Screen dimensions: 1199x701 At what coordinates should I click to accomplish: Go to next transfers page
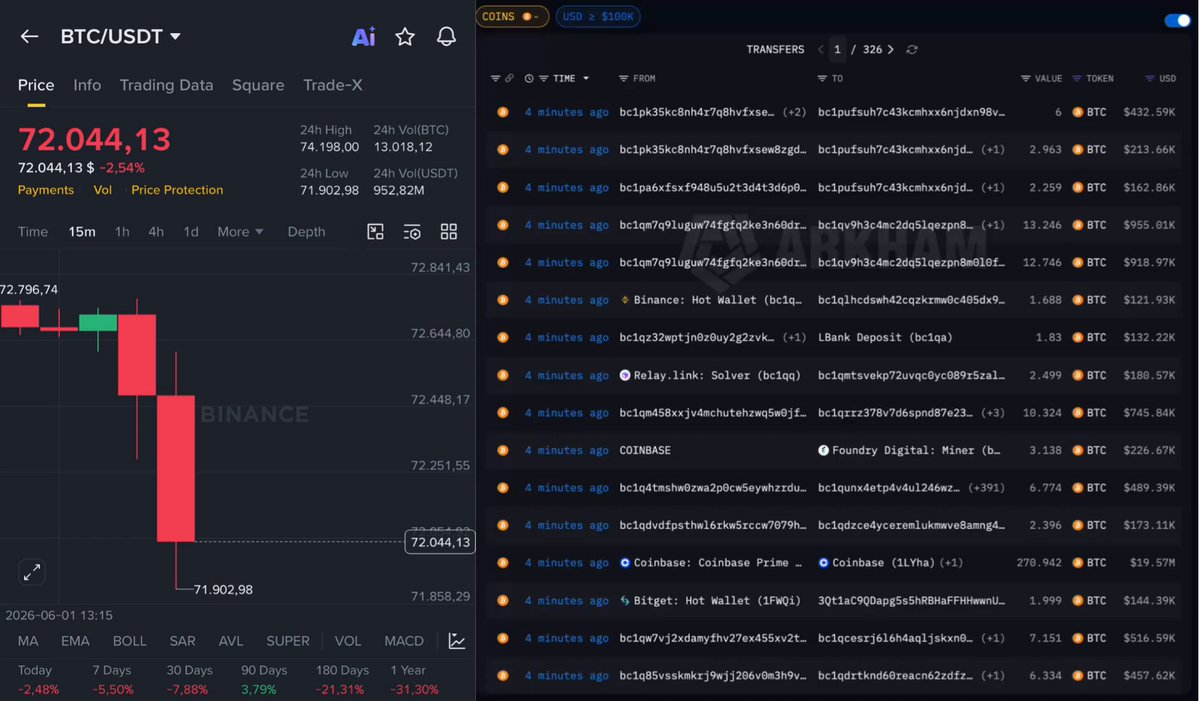pyautogui.click(x=890, y=50)
